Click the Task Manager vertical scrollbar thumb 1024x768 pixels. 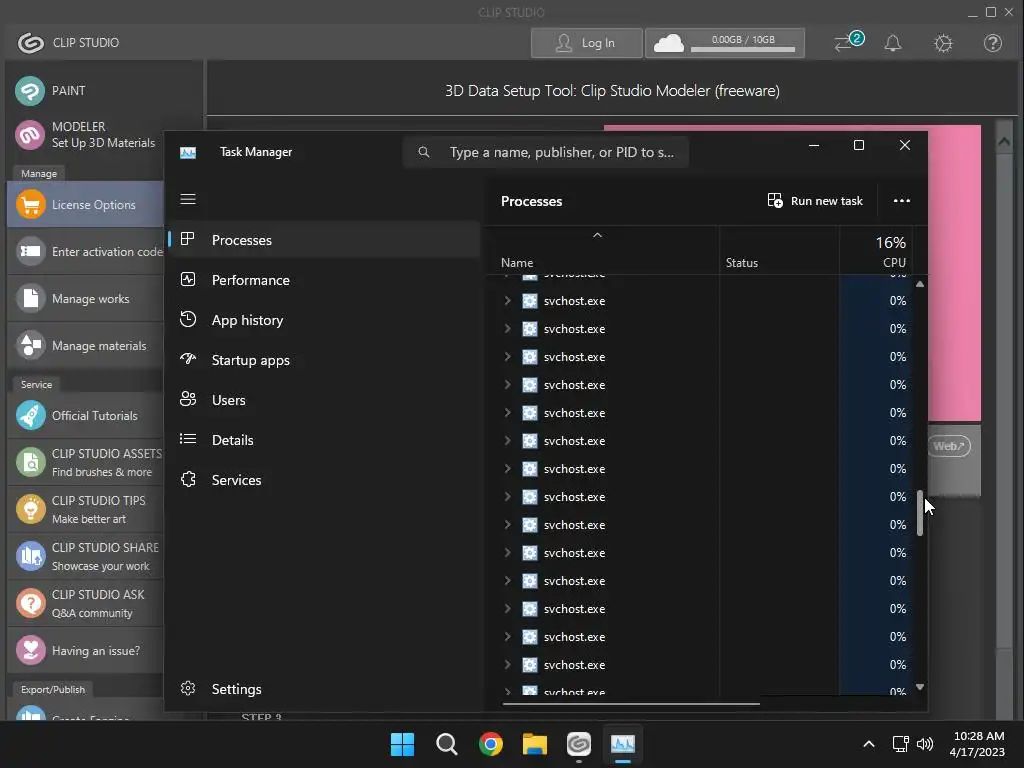[x=920, y=513]
